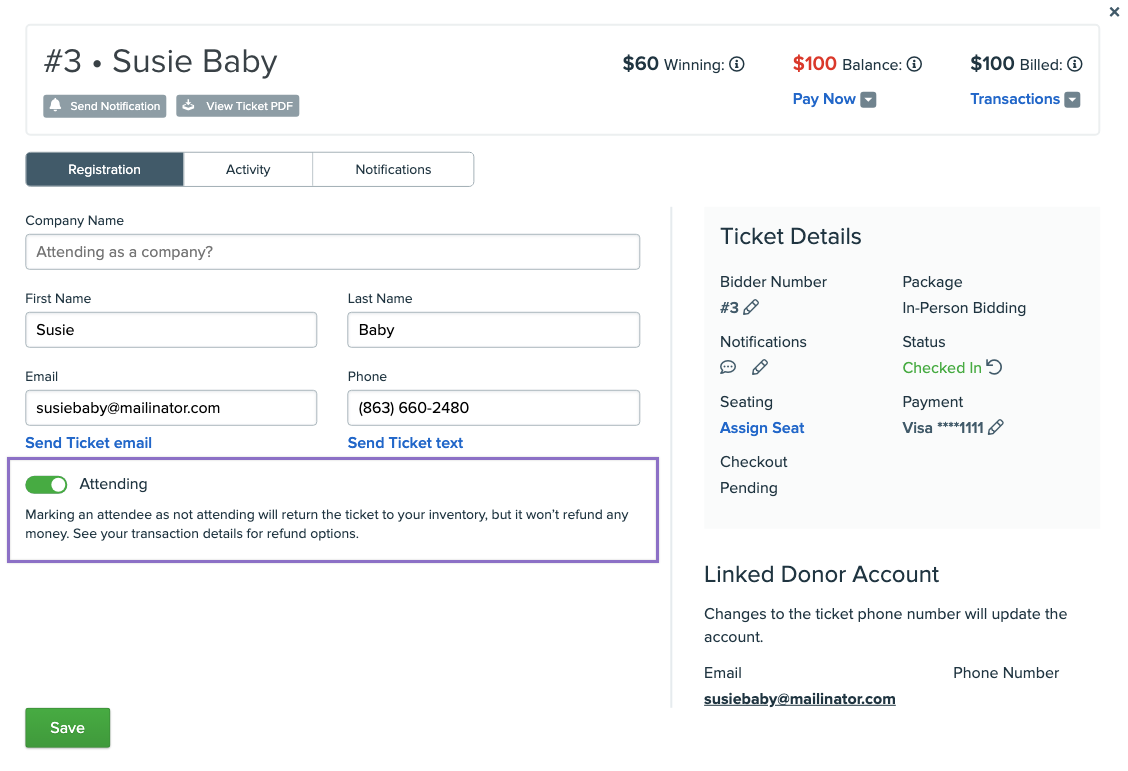Screen dimensions: 1128x771
Task: Open the Pay Now link
Action: point(824,99)
